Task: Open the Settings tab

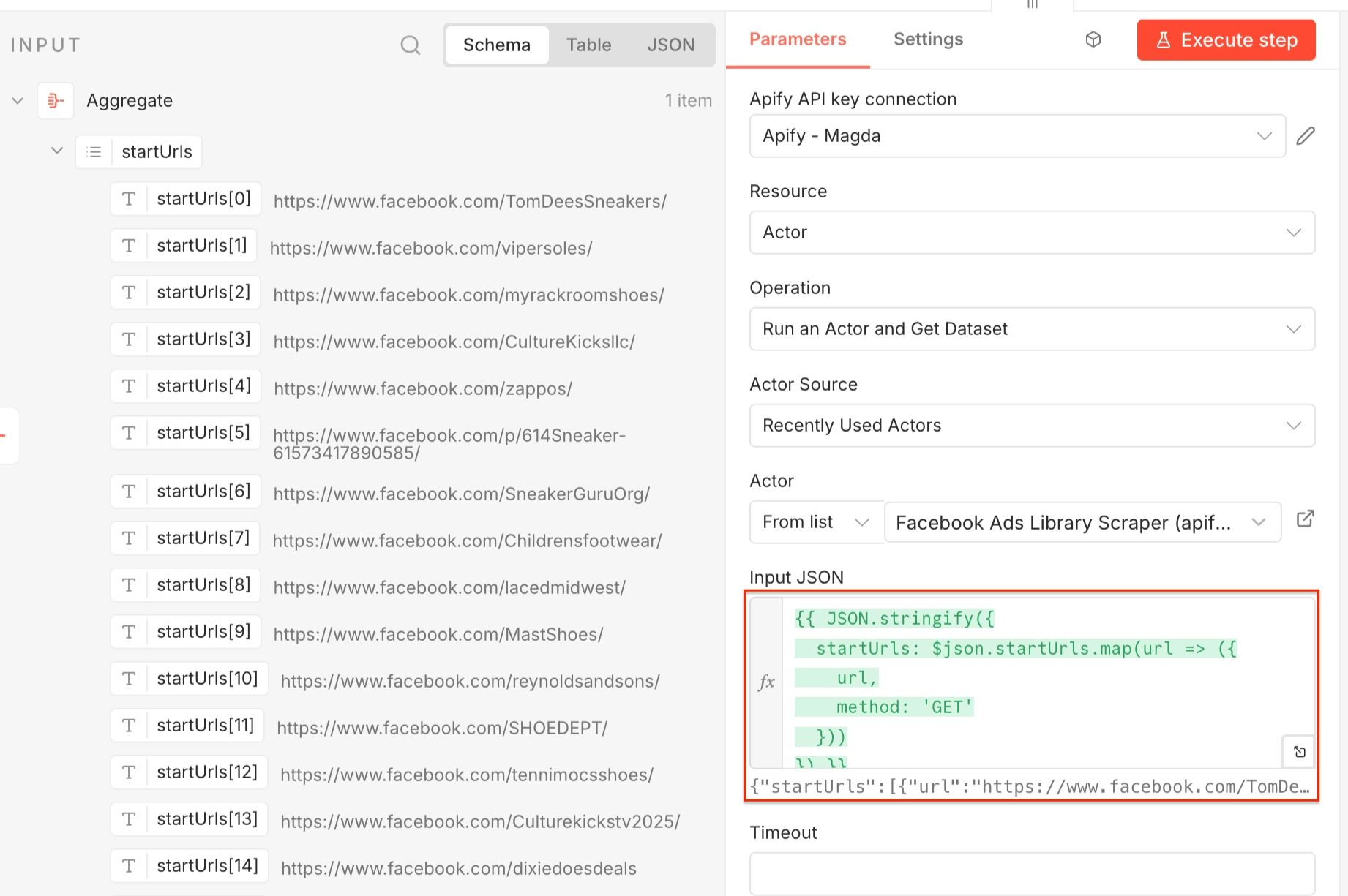Action: pos(928,39)
